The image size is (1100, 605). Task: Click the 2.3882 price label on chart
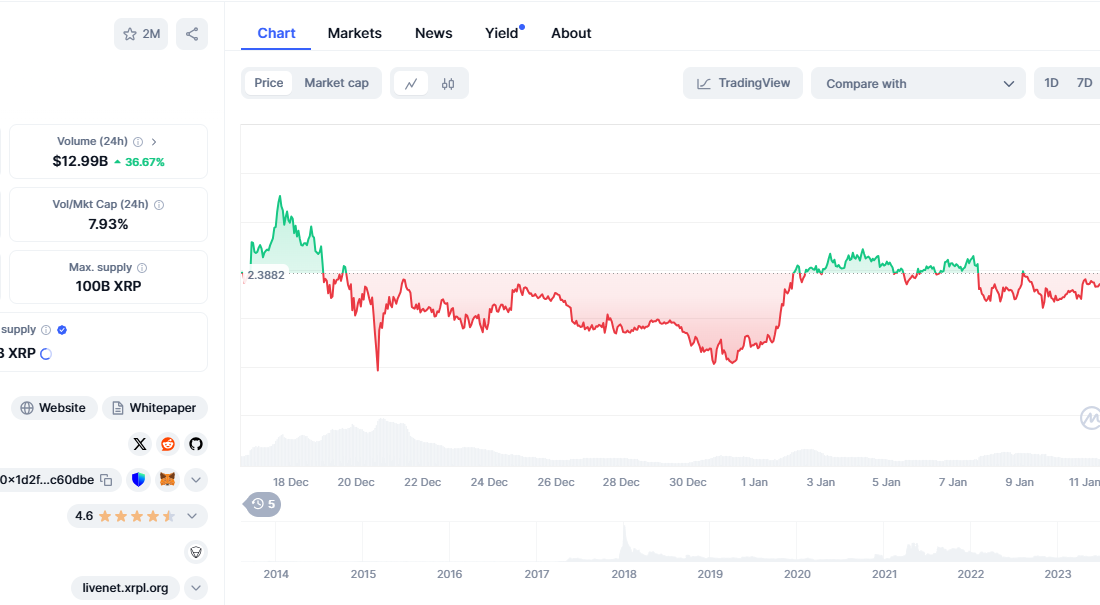click(x=266, y=275)
